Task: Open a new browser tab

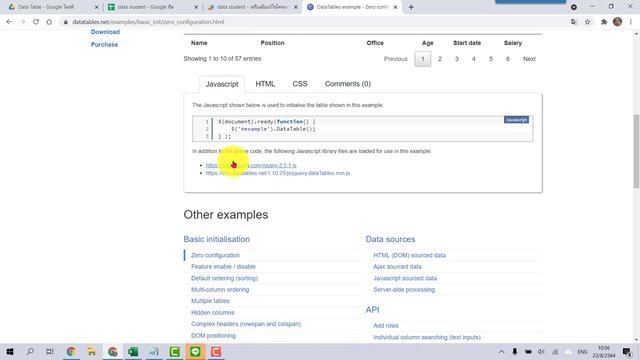Action: (x=411, y=7)
